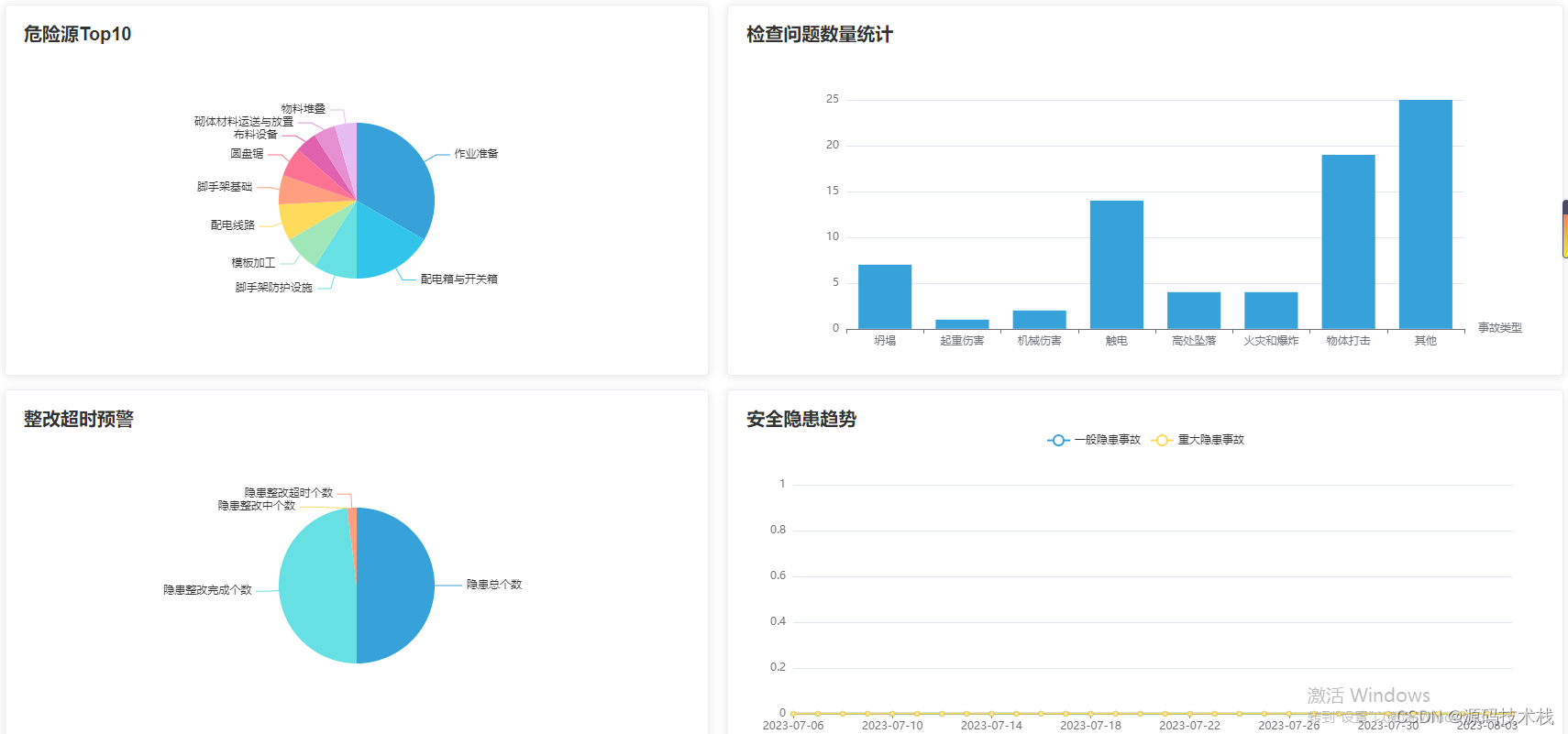Viewport: 1568px width, 734px height.
Task: Click the 高处坠落 bar
Action: (x=1194, y=311)
